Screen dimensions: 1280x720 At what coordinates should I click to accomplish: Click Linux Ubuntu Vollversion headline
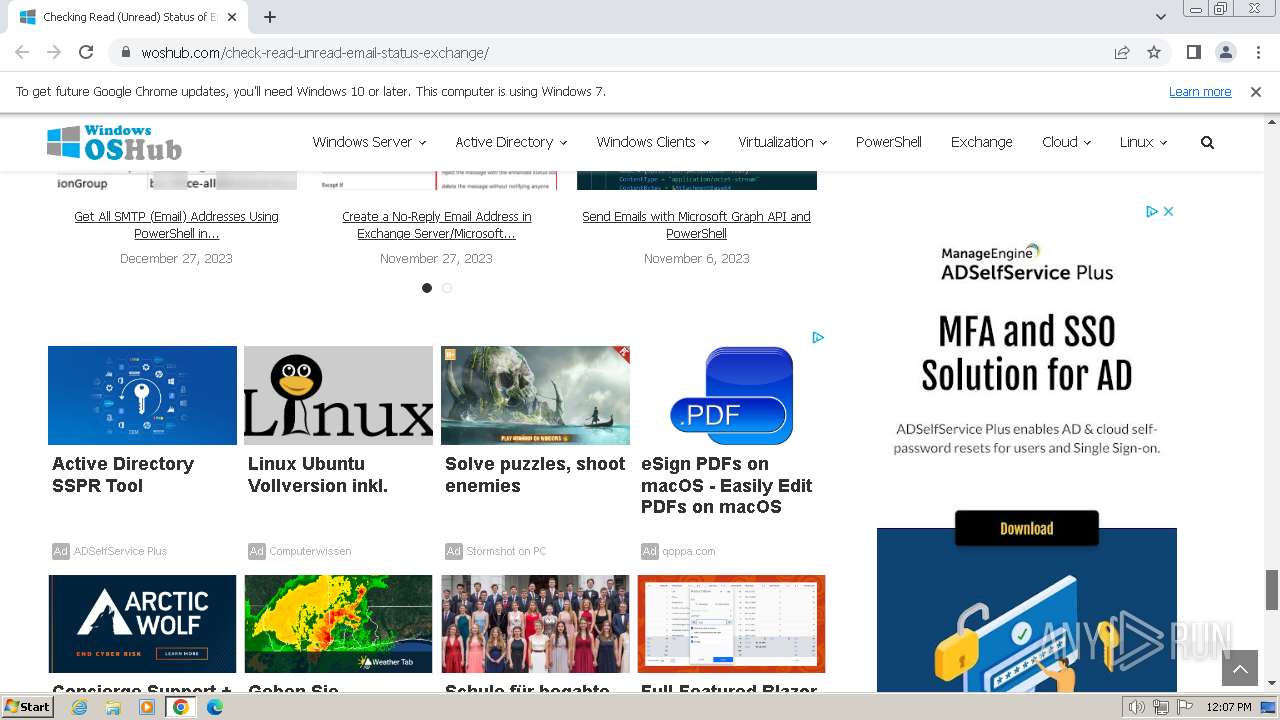click(x=318, y=475)
